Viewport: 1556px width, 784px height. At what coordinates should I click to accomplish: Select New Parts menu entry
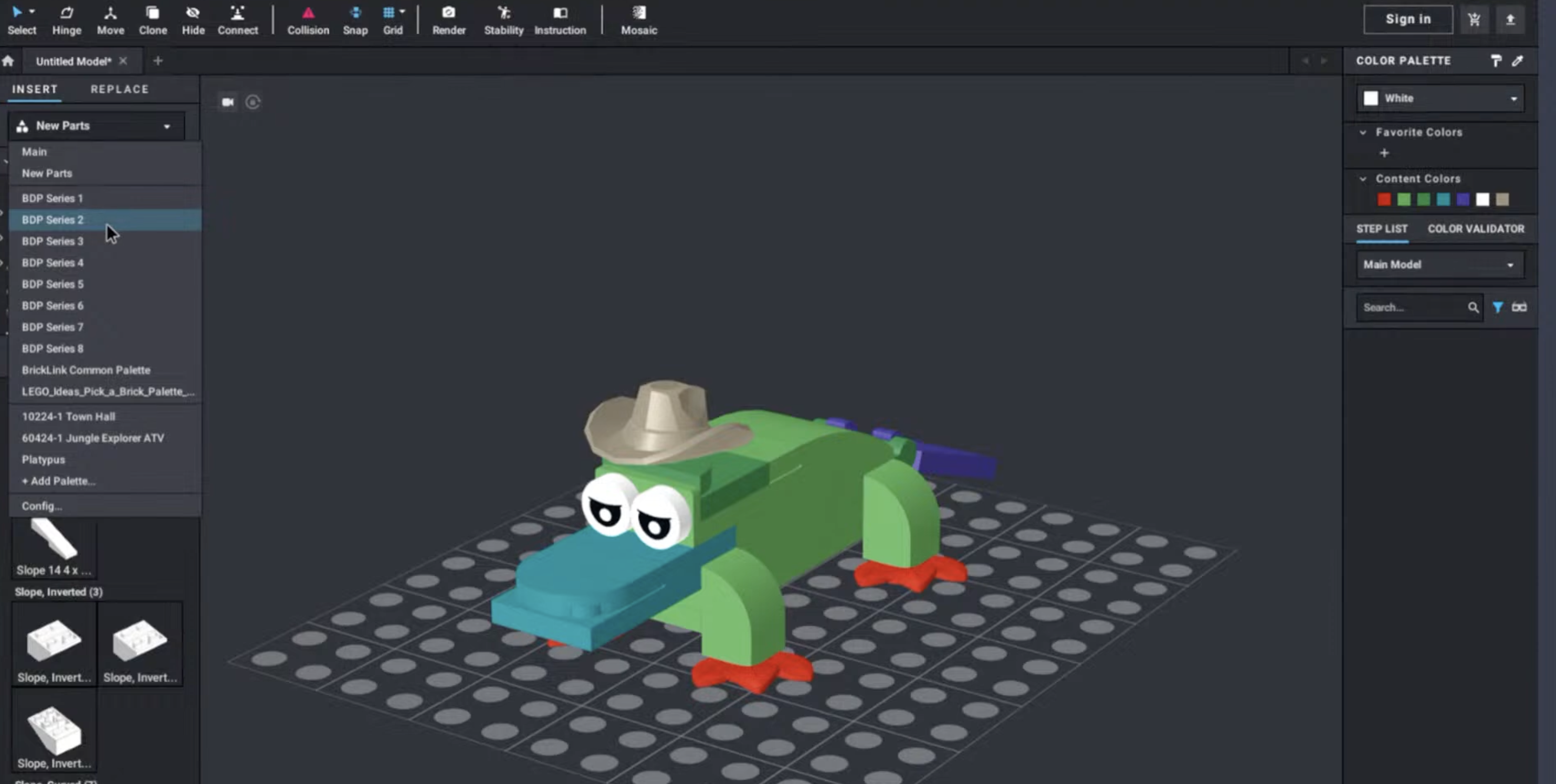pos(105,173)
